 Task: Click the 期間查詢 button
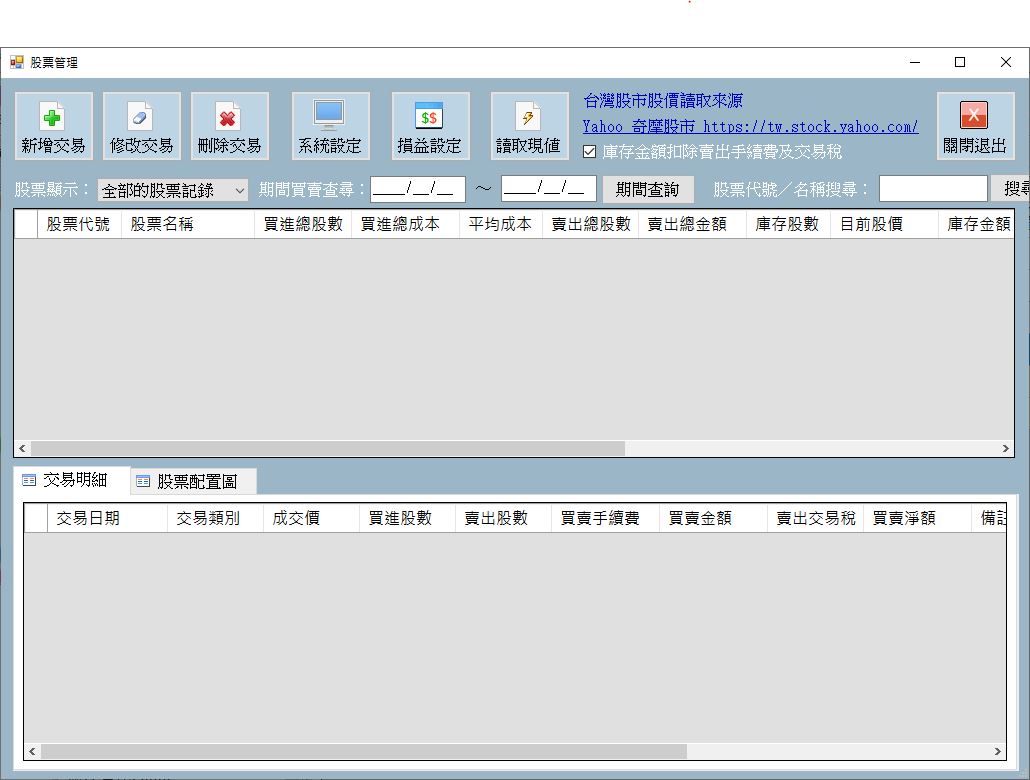648,189
